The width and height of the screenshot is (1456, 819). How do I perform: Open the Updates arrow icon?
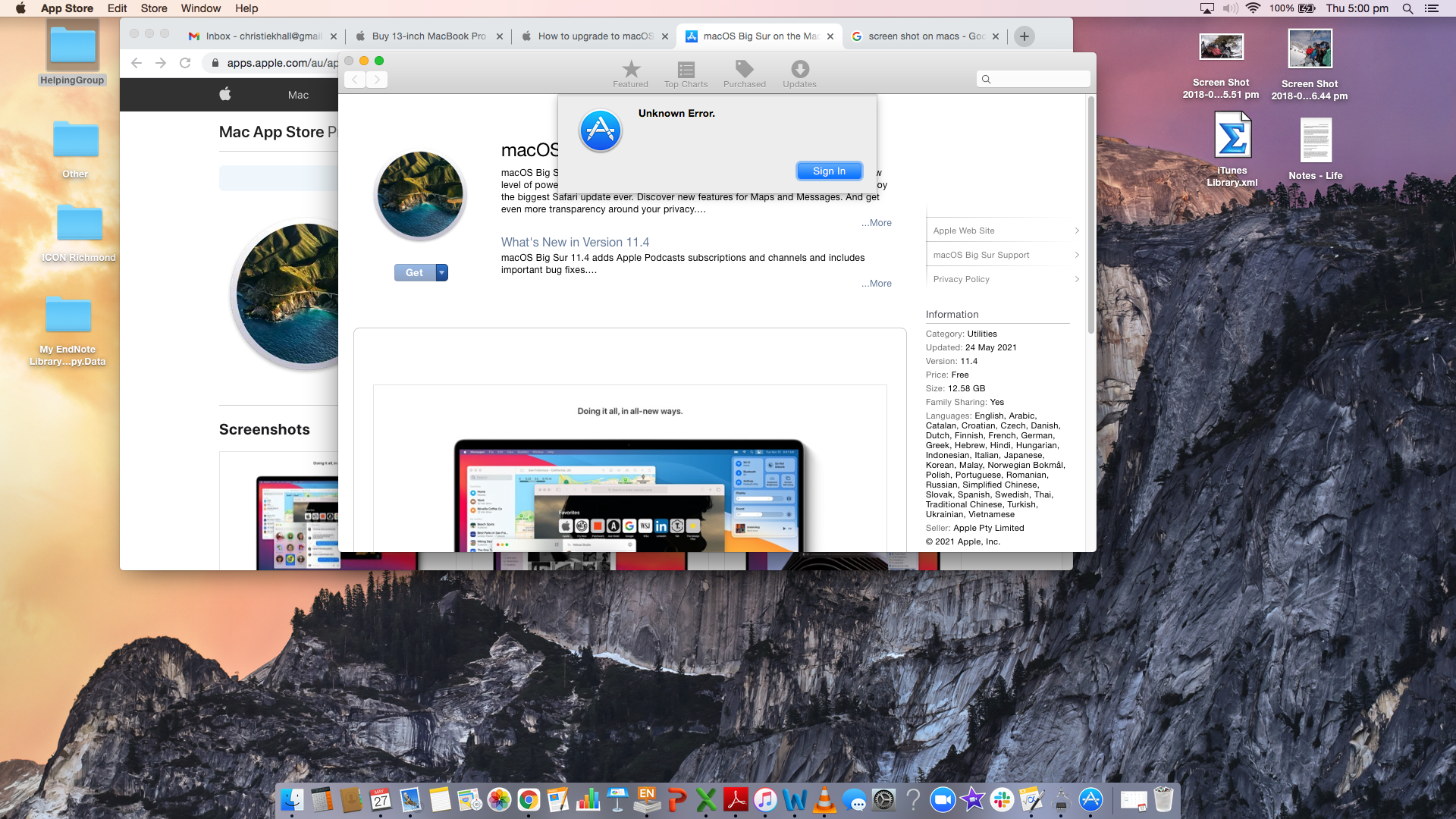[799, 74]
